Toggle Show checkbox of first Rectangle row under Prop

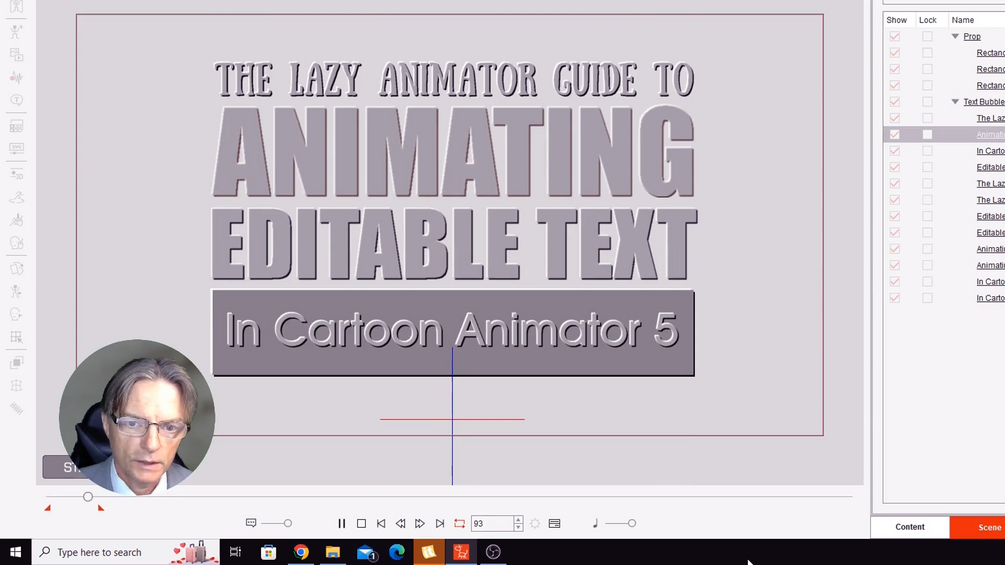[x=895, y=53]
